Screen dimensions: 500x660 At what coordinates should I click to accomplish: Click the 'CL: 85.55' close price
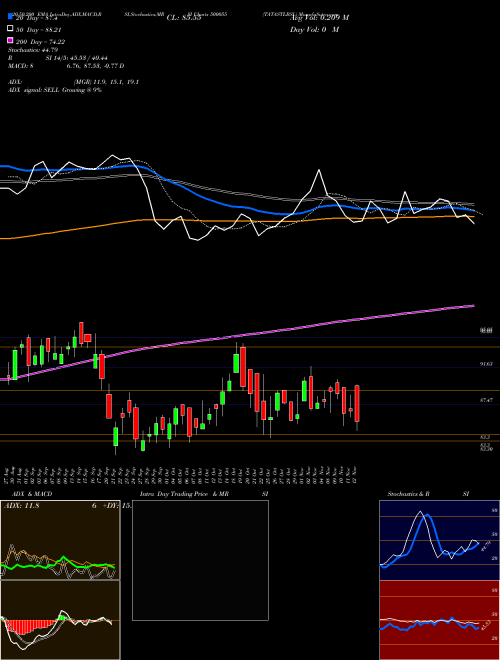point(184,18)
